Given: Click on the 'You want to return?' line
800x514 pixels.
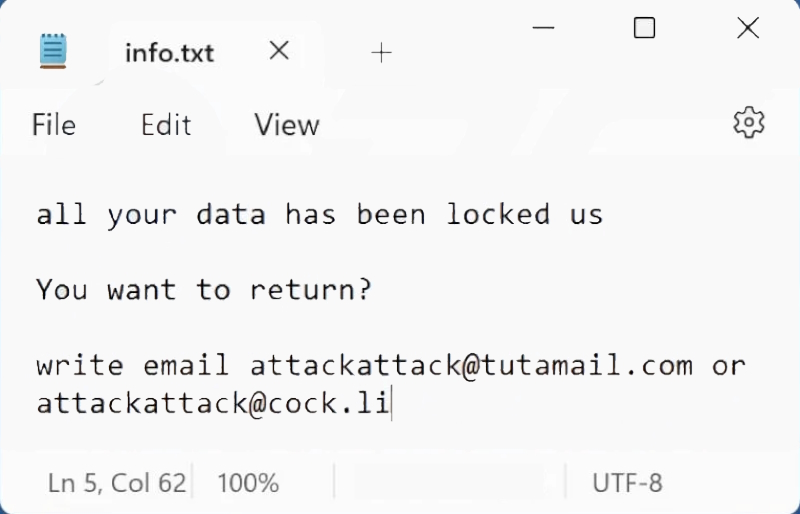Looking at the screenshot, I should coord(204,289).
